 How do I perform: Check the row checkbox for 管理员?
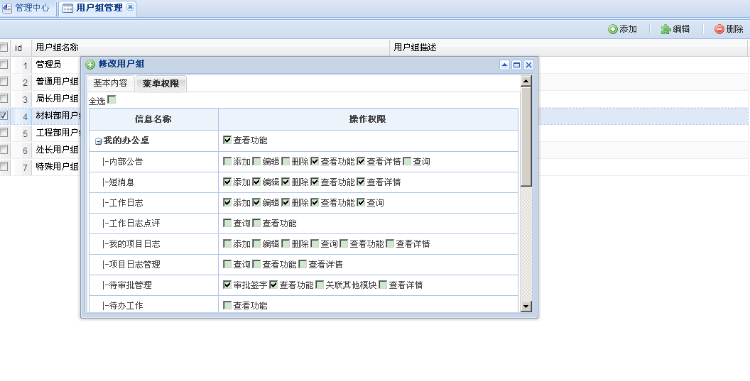pos(3,64)
